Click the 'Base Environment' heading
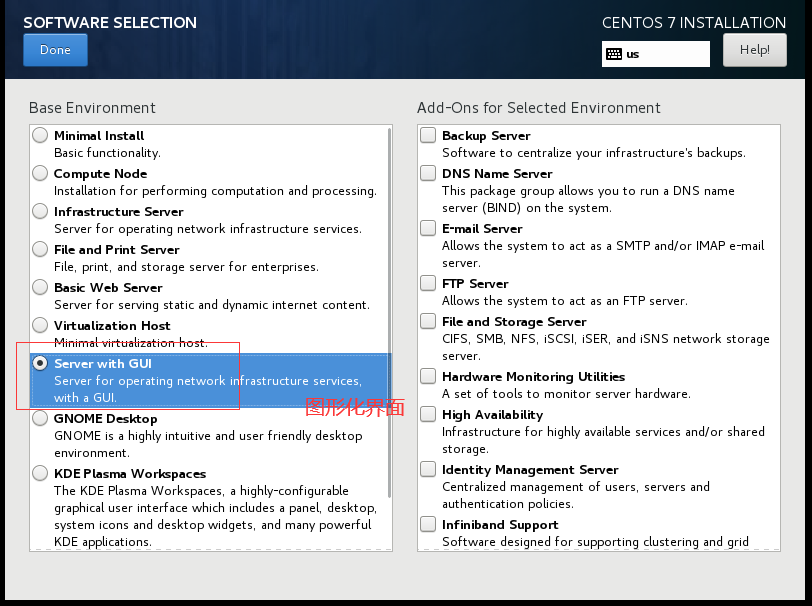The width and height of the screenshot is (812, 606). click(92, 108)
